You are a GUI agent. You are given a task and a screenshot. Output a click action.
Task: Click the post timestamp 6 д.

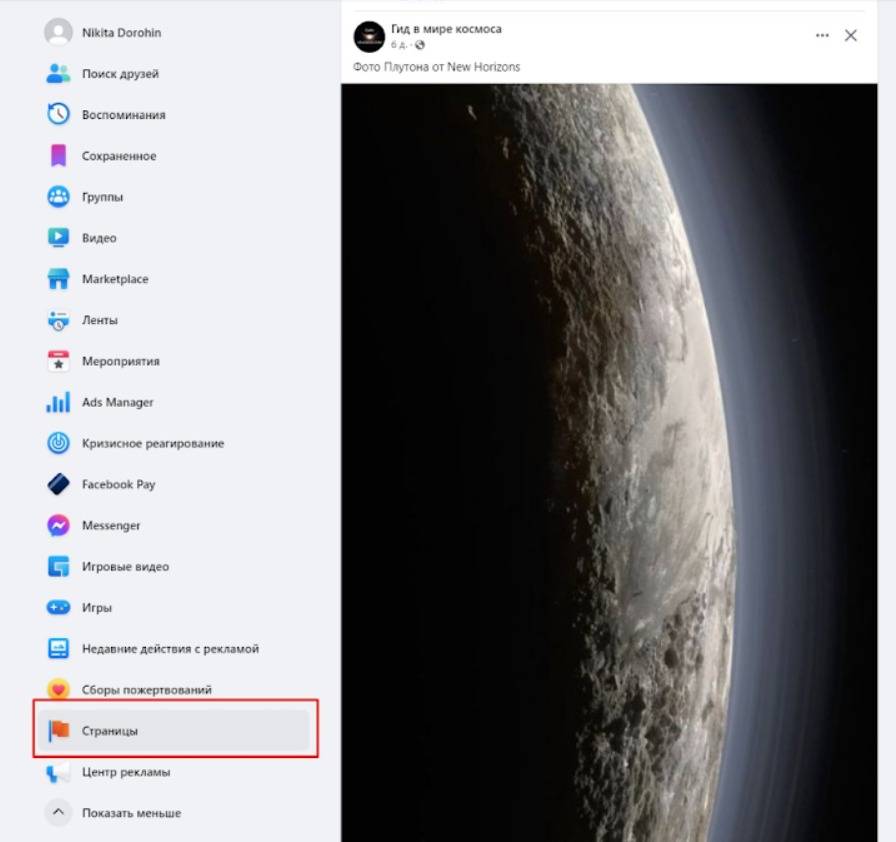tap(399, 45)
